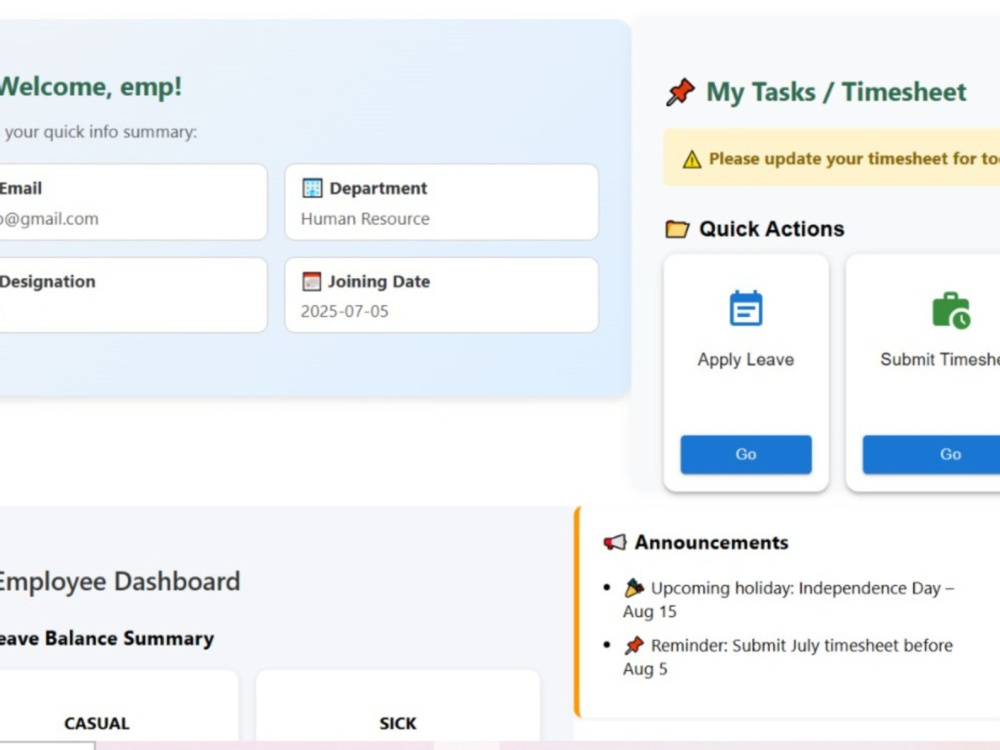Click the joining date value 2025-07-05
1000x750 pixels.
[x=344, y=311]
